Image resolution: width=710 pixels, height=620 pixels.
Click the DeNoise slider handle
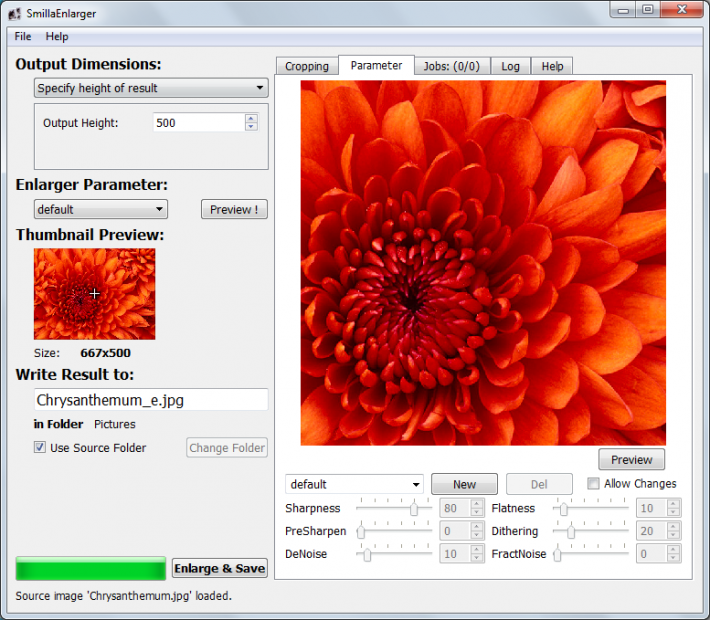[367, 554]
